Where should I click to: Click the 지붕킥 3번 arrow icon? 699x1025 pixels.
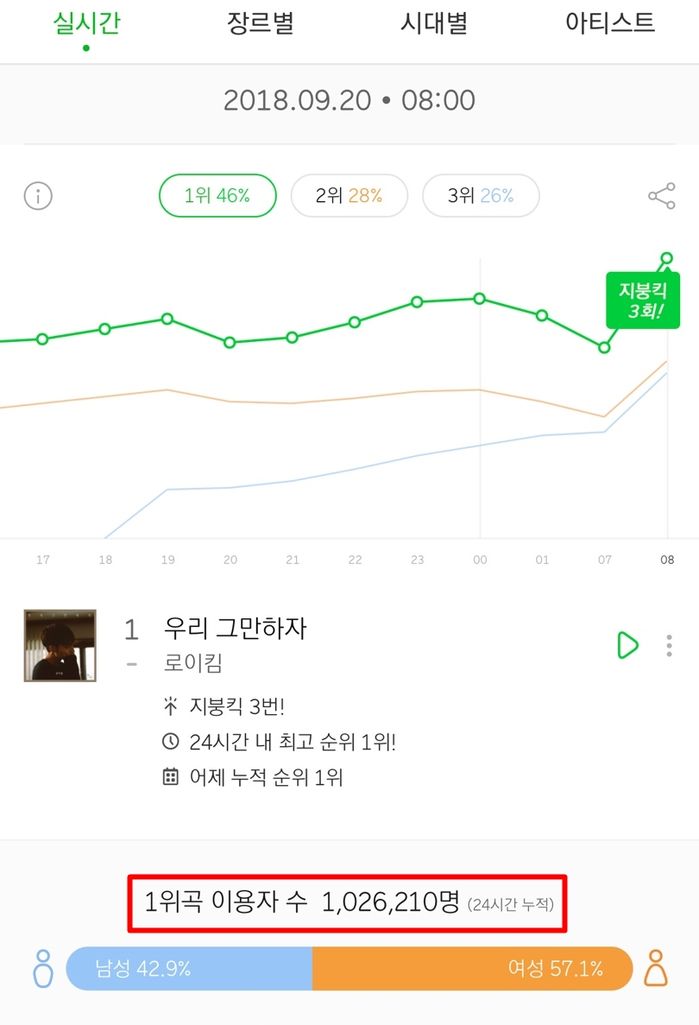(170, 705)
